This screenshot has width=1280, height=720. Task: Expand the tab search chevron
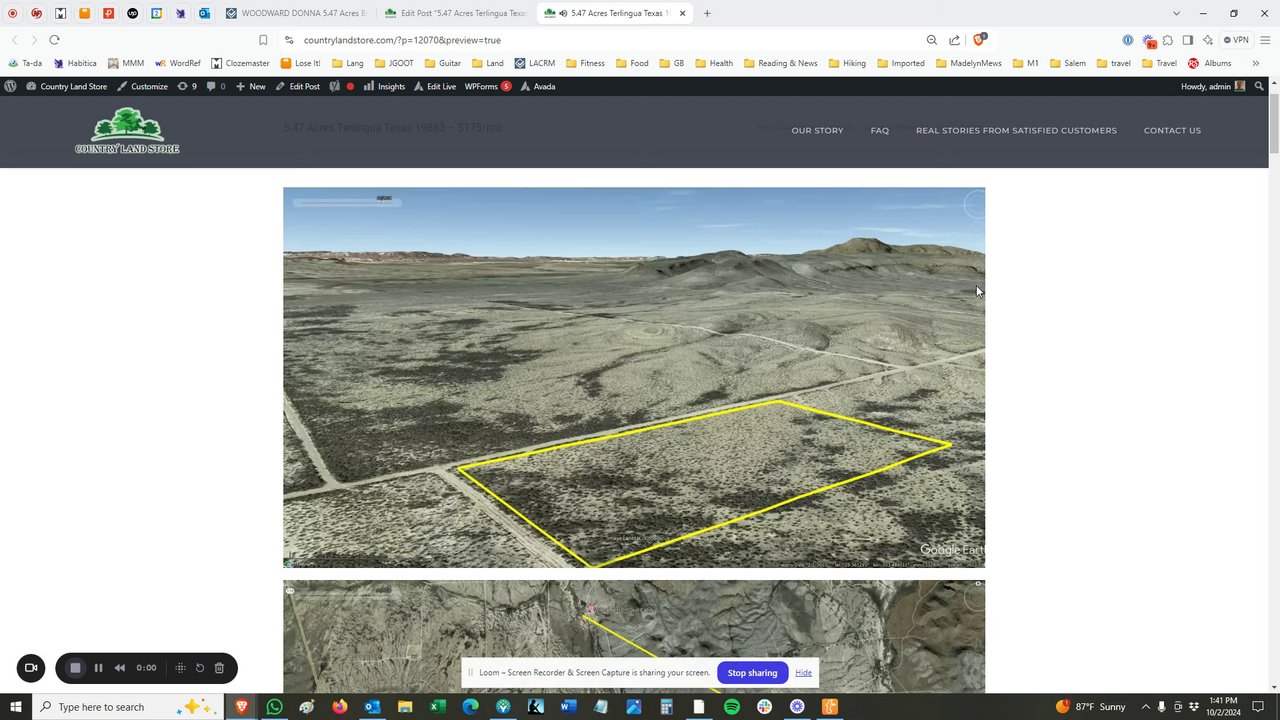(x=1176, y=13)
